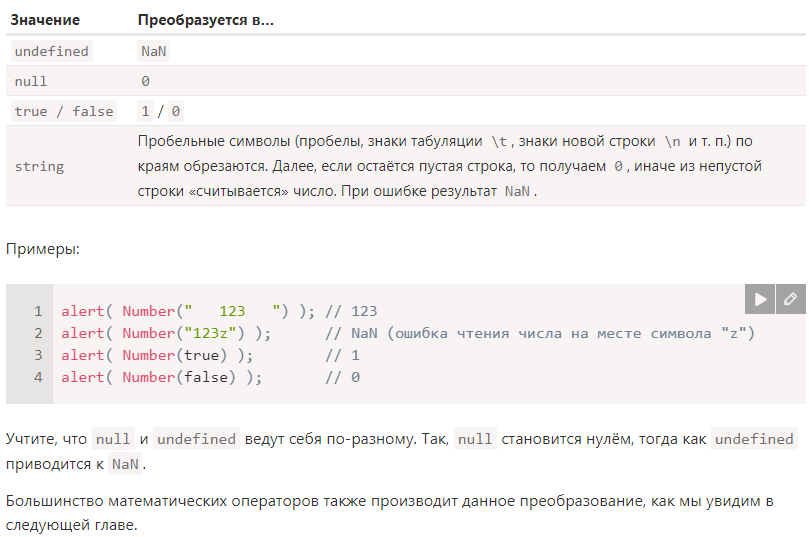Screen dimensions: 811x537
Task: Select the 'string' cell in the table
Action: point(39,166)
